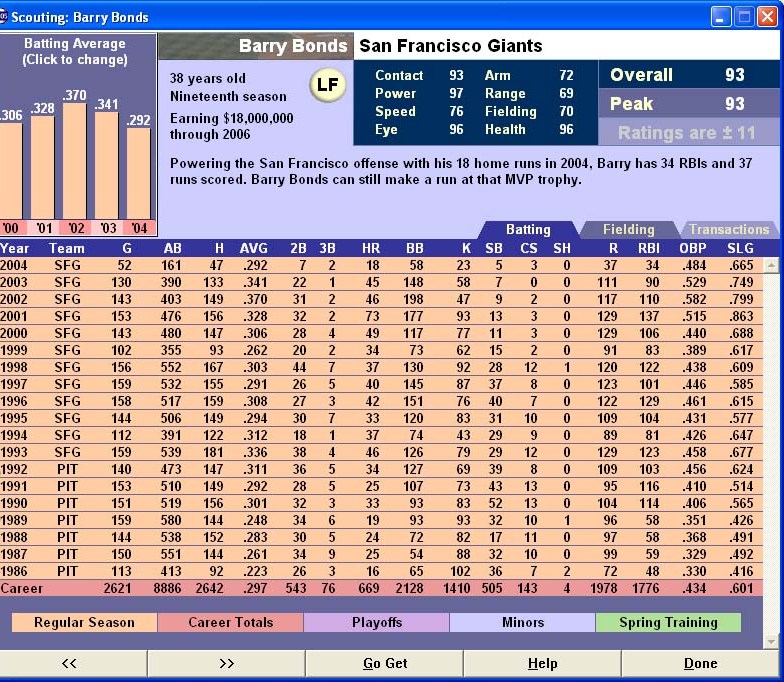Click the Go Get button
This screenshot has width=784, height=682.
(385, 663)
